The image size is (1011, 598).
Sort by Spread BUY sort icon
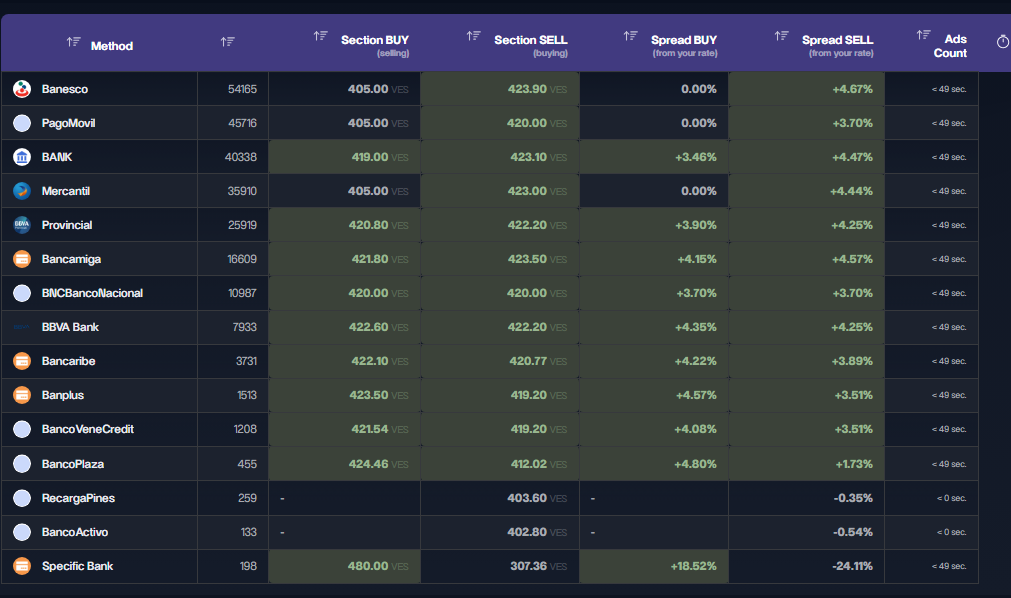click(x=631, y=36)
